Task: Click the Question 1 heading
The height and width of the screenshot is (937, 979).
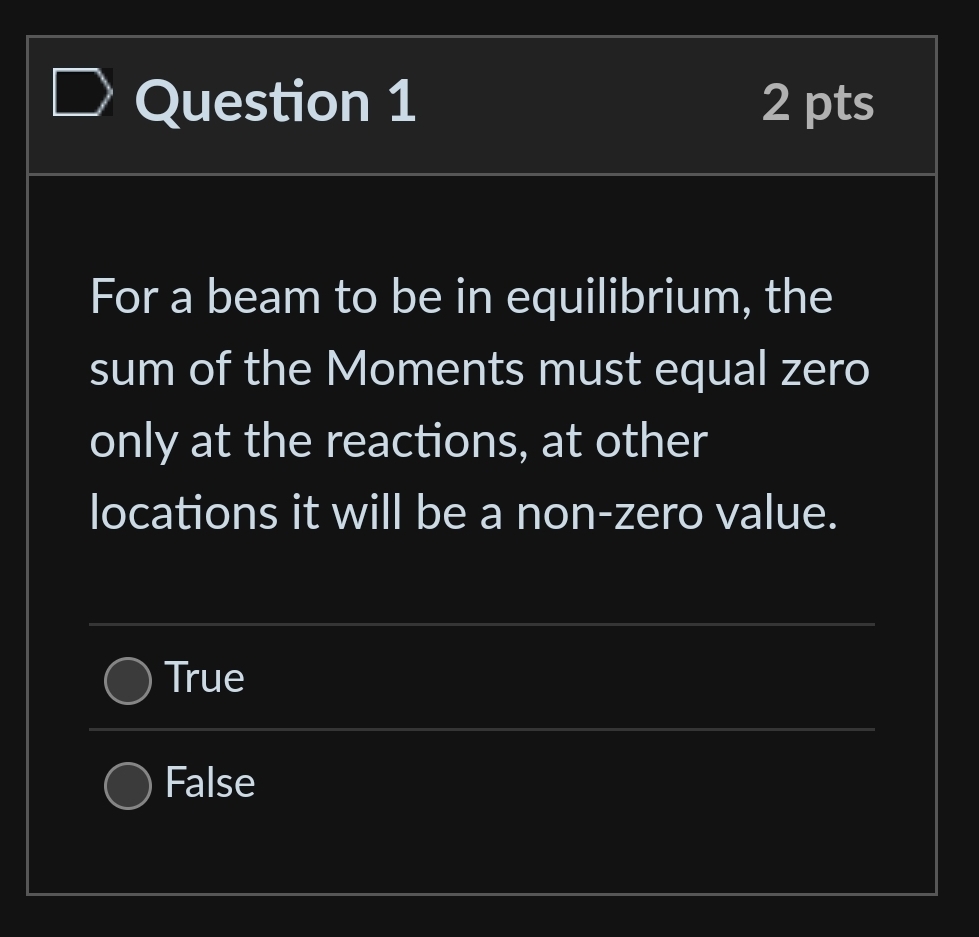Action: pos(276,100)
